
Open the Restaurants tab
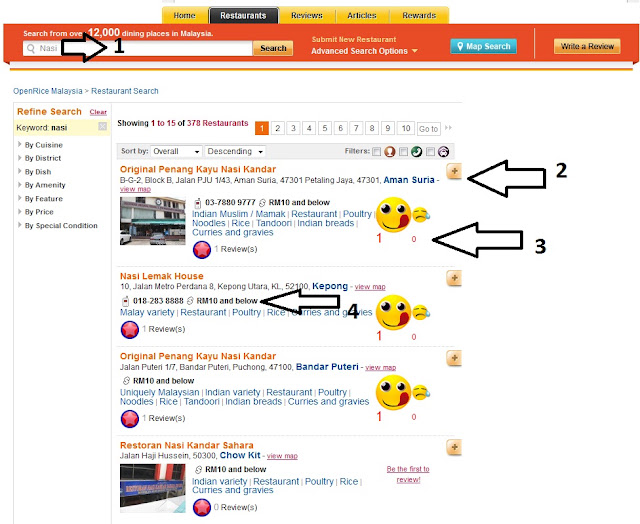click(243, 16)
